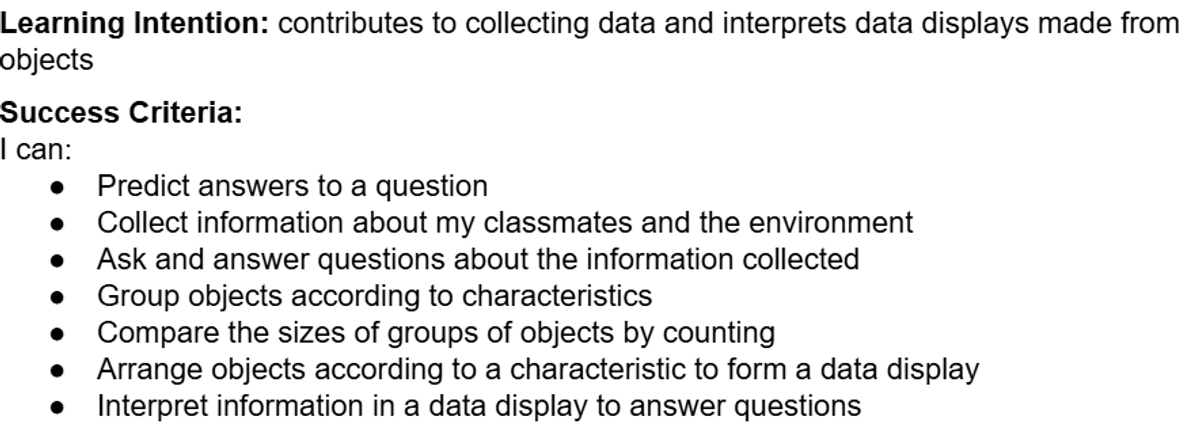Click "Ask and answer questions" bullet text
Screen dimensions: 1200x433
(477, 260)
